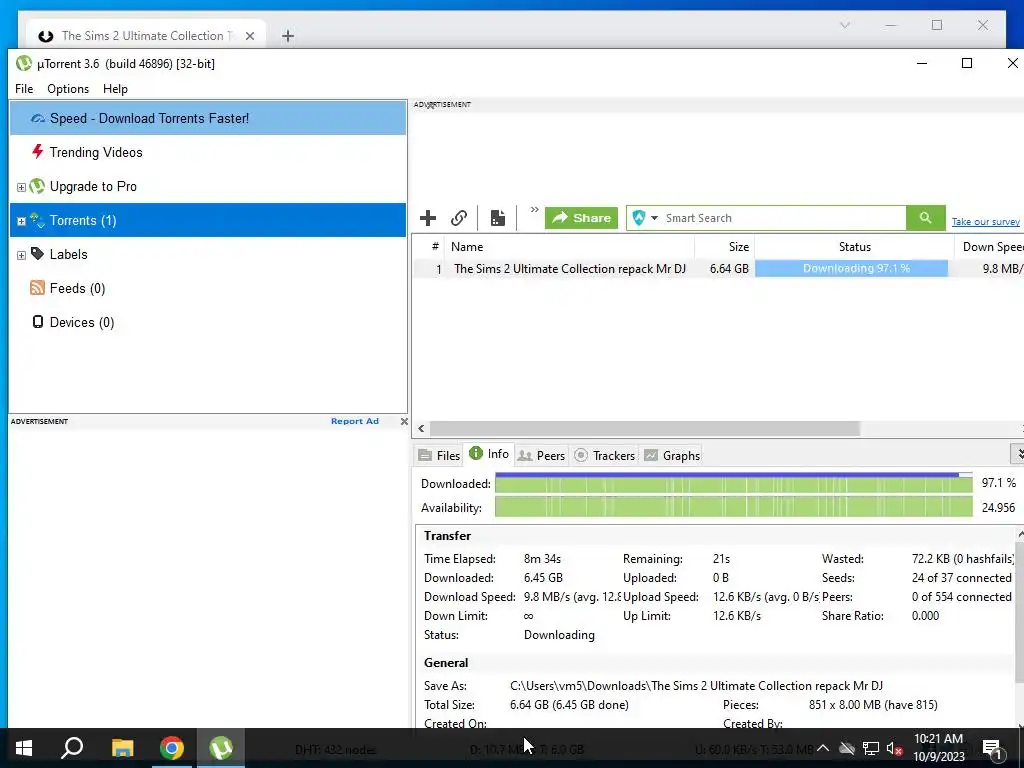Open the Options menu

pos(68,89)
